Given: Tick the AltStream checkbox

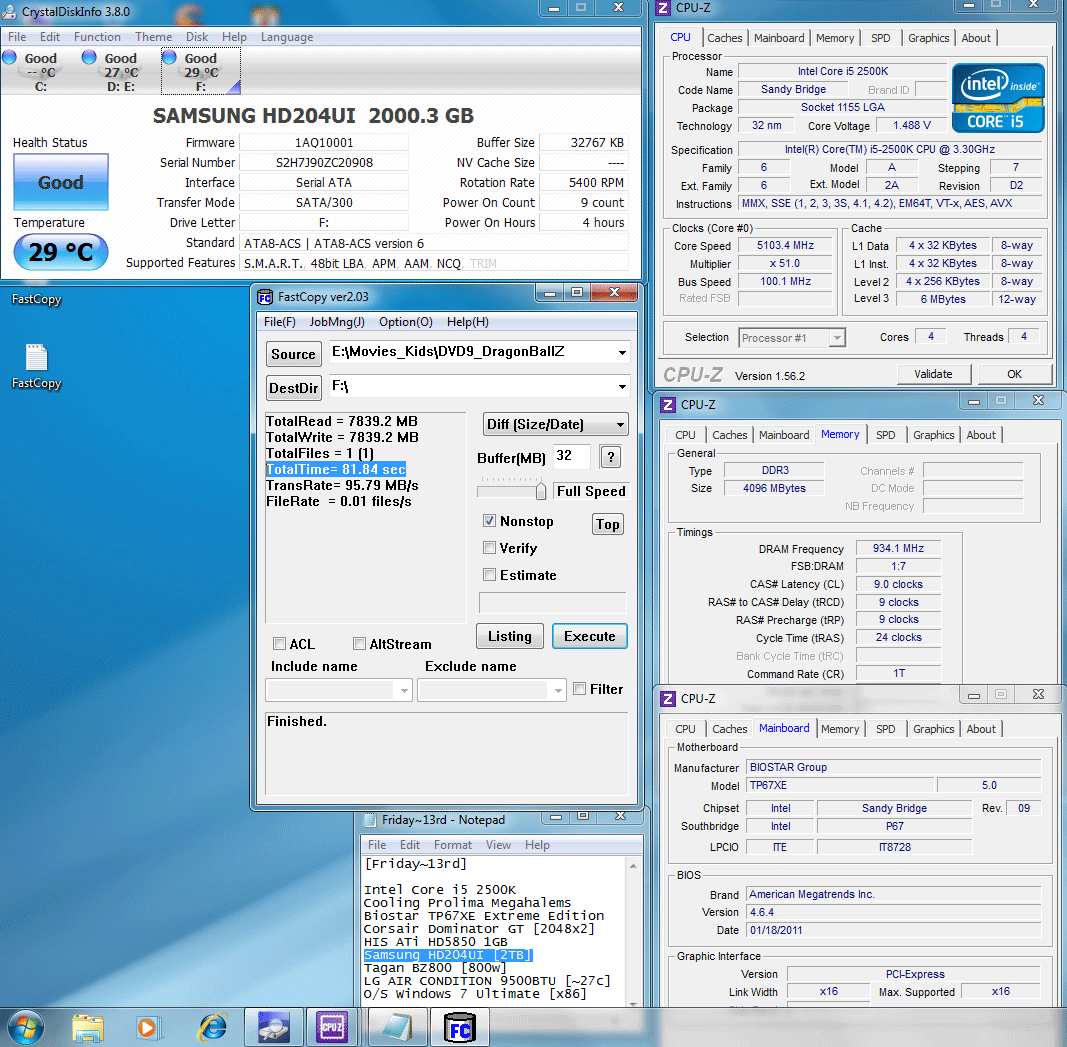Looking at the screenshot, I should pyautogui.click(x=359, y=644).
